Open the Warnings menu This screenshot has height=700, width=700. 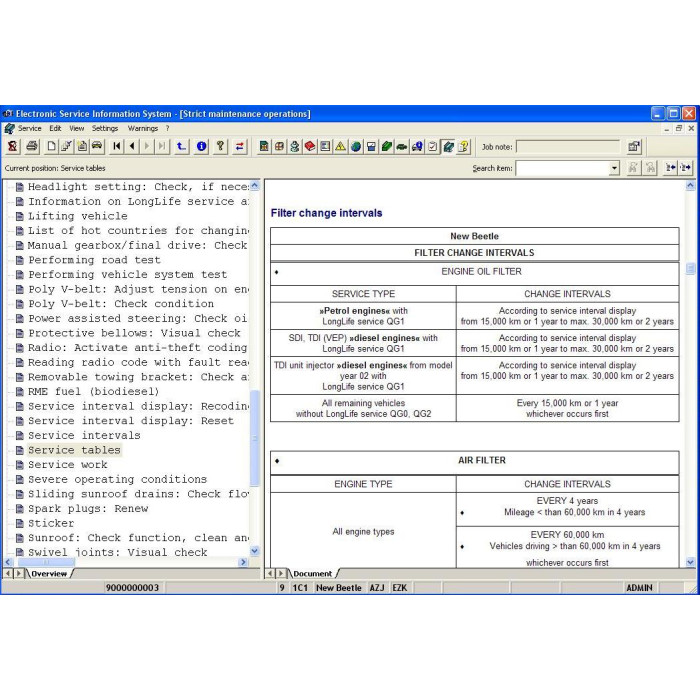pyautogui.click(x=143, y=128)
